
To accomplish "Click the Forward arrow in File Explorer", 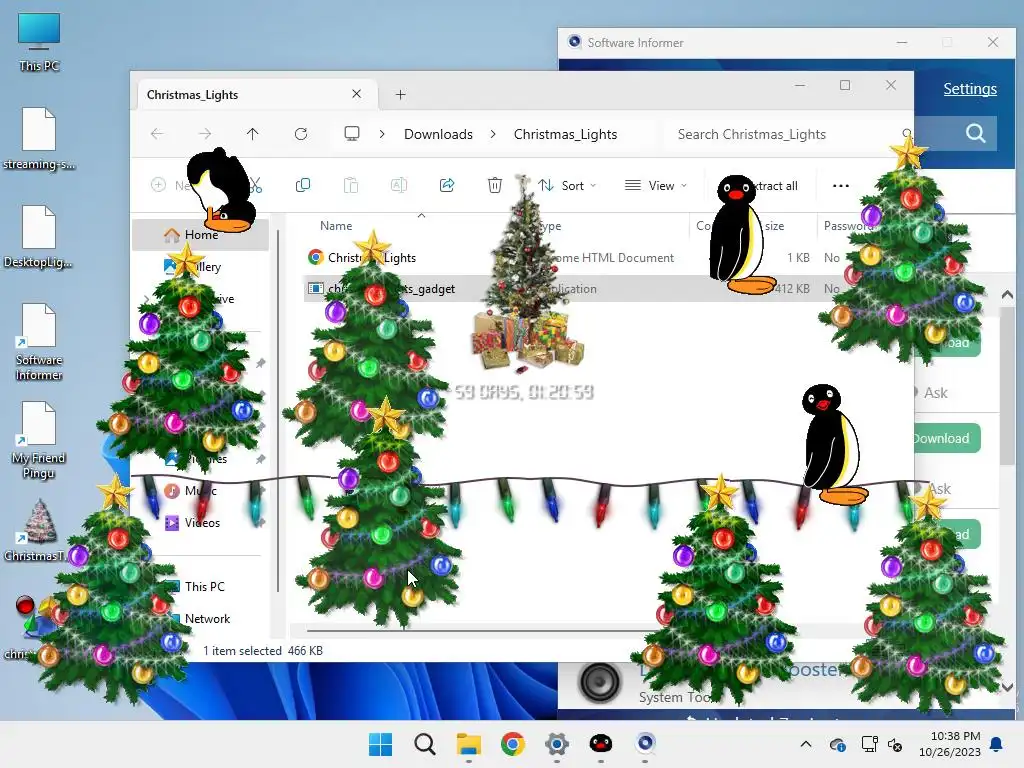I will click(205, 134).
